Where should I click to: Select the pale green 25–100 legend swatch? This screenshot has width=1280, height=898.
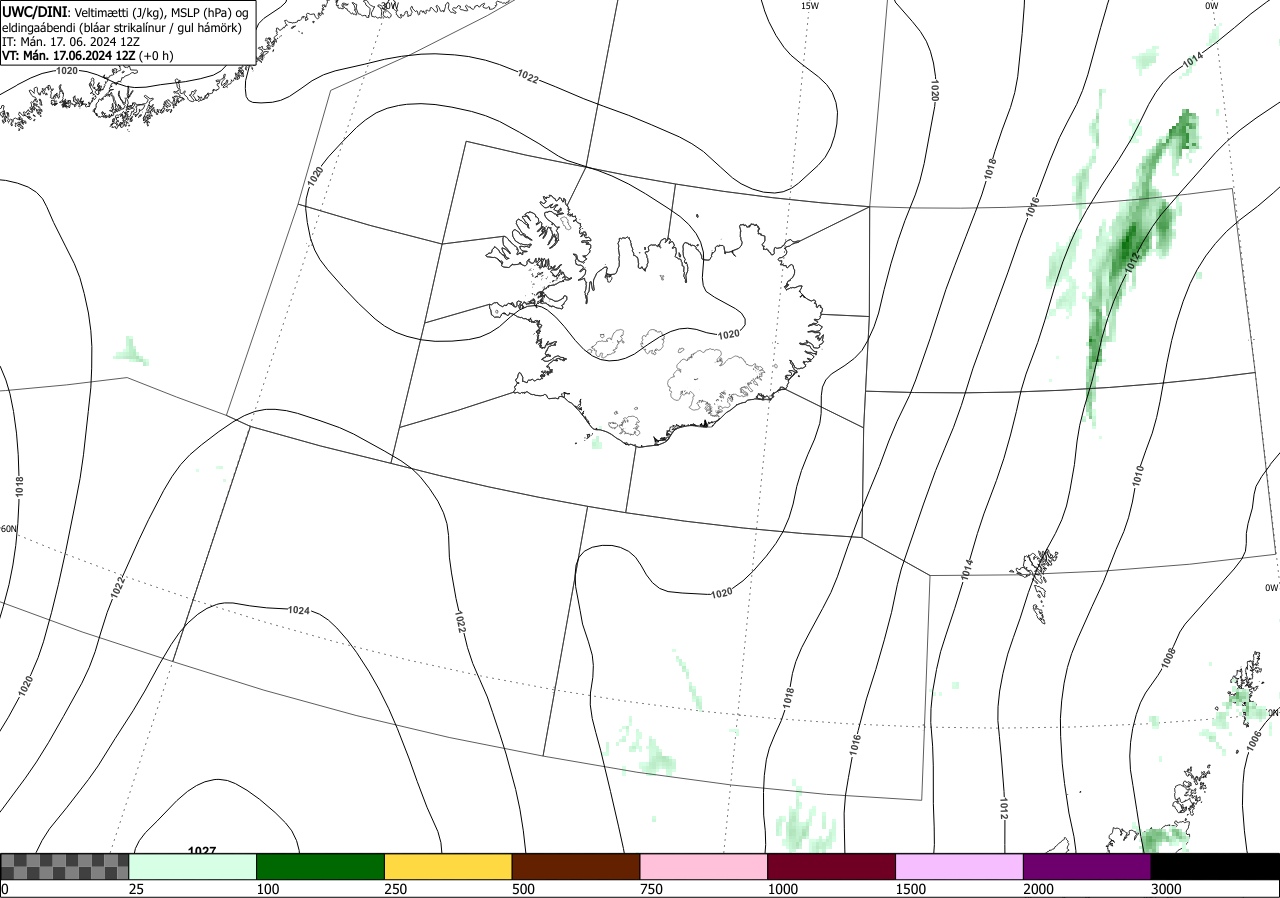click(x=193, y=866)
